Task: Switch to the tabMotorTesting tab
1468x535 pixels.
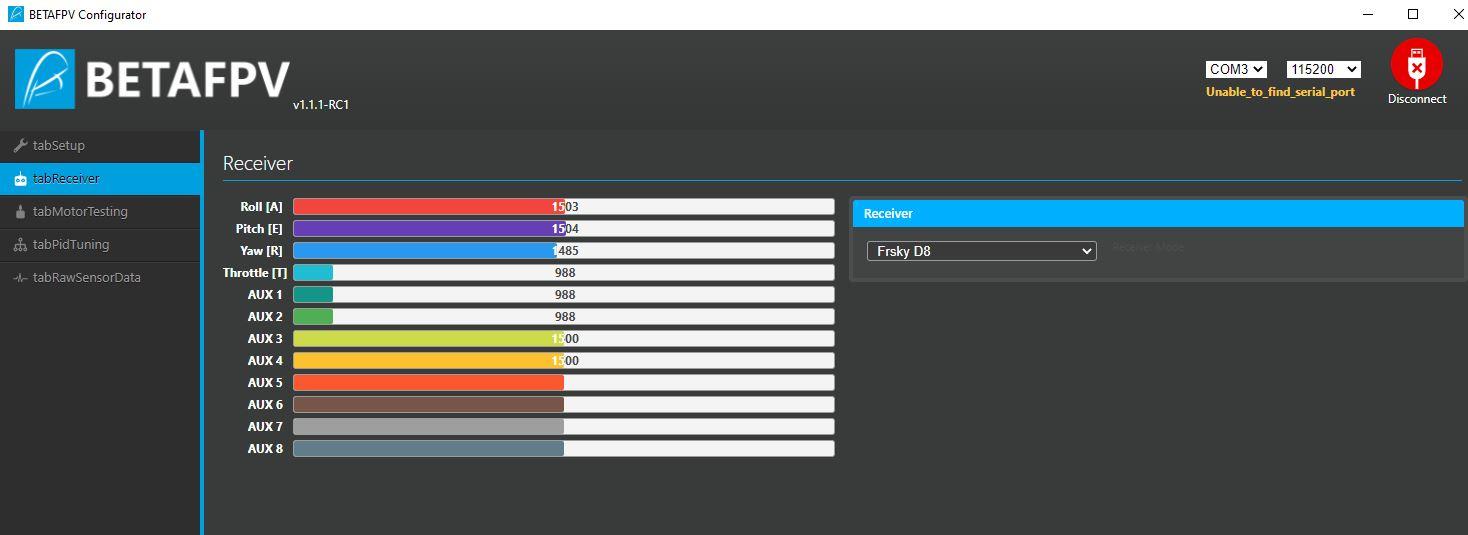Action: [x=80, y=212]
